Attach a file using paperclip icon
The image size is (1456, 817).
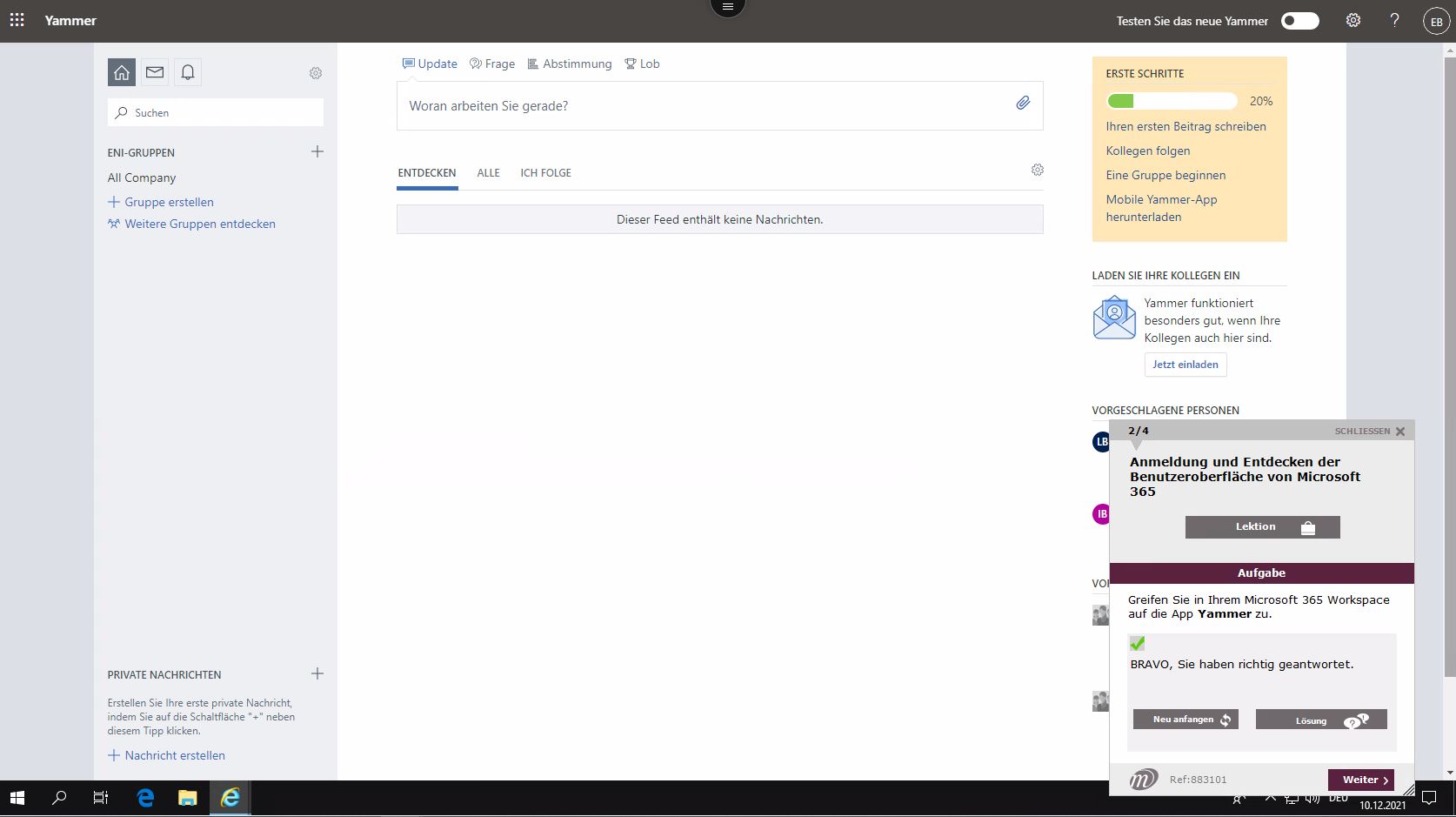(x=1023, y=104)
